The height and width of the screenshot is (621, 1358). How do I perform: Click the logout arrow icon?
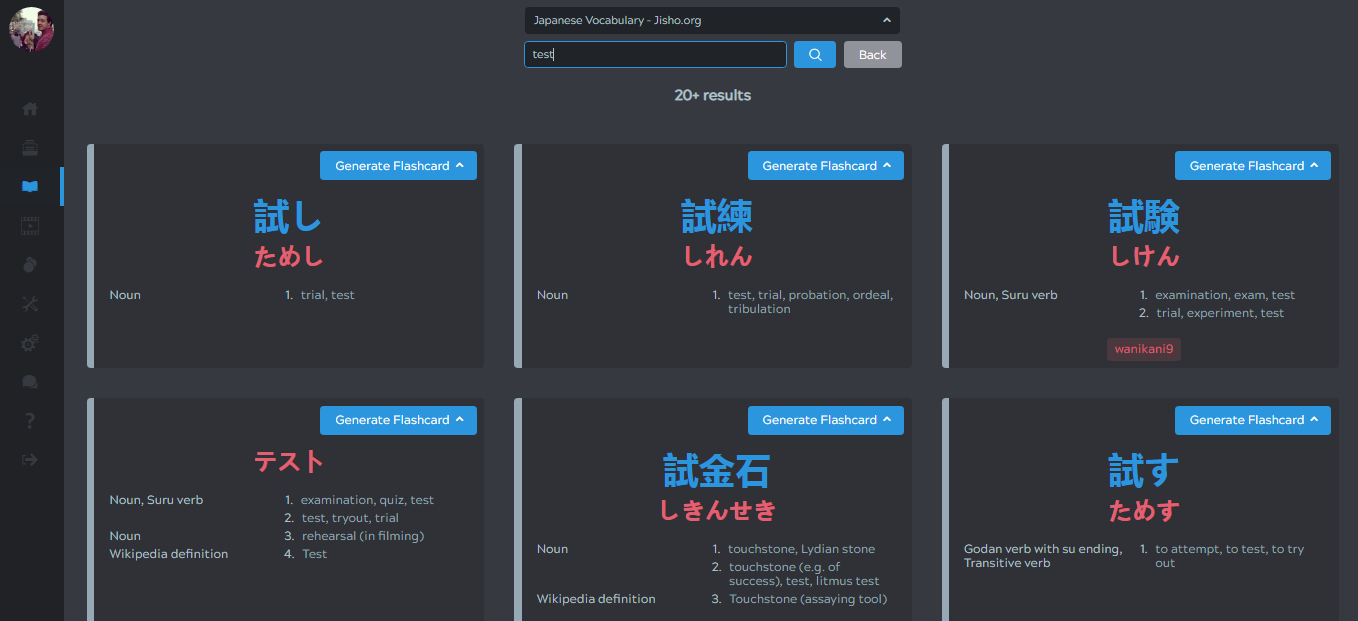pyautogui.click(x=30, y=459)
